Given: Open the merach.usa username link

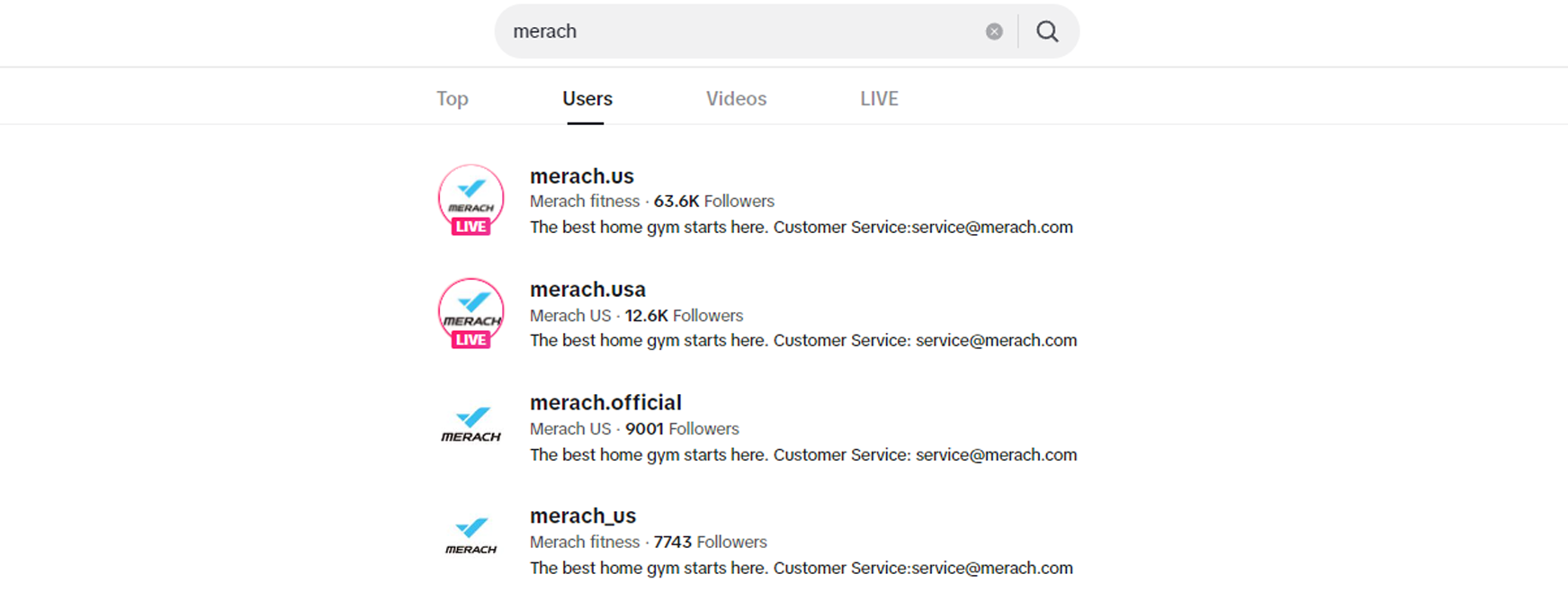Looking at the screenshot, I should pyautogui.click(x=587, y=290).
